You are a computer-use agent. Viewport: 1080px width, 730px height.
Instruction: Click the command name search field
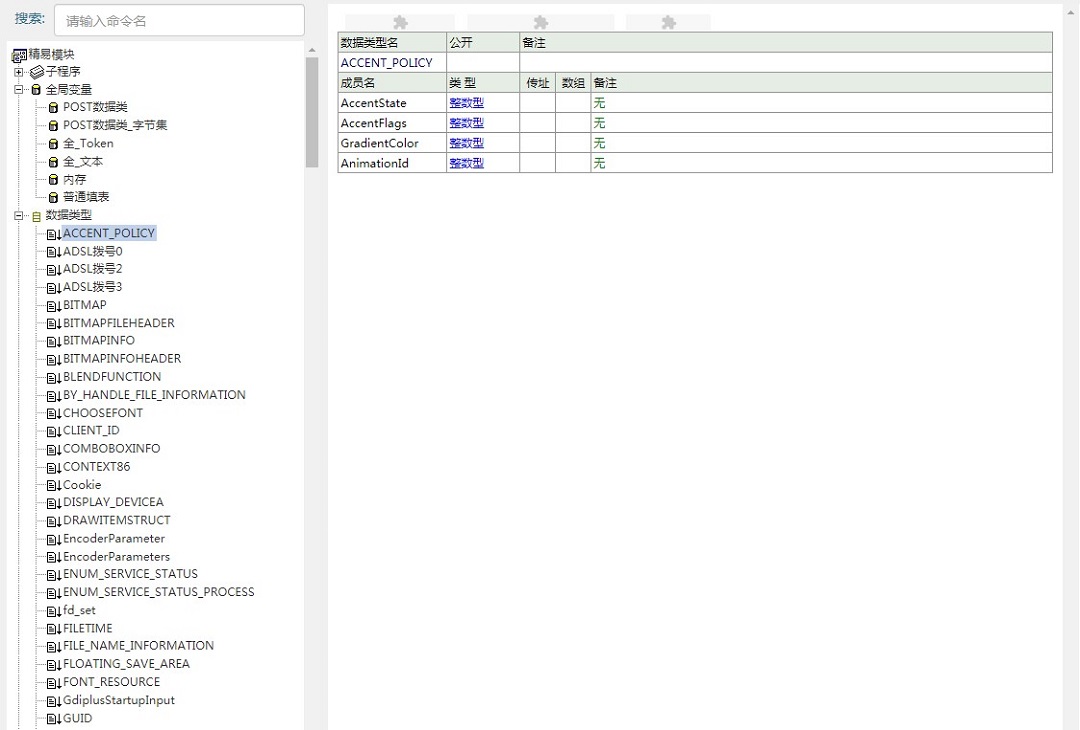pos(179,20)
